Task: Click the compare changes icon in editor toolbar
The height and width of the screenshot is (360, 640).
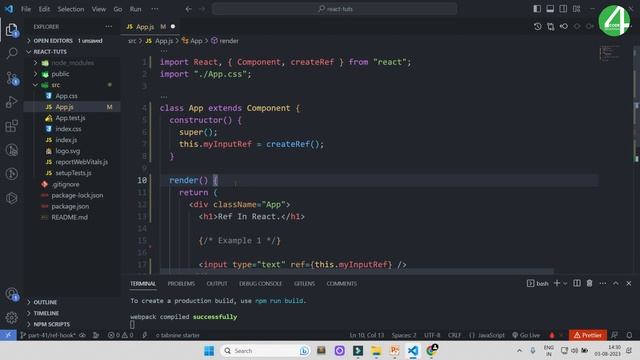Action: click(551, 27)
